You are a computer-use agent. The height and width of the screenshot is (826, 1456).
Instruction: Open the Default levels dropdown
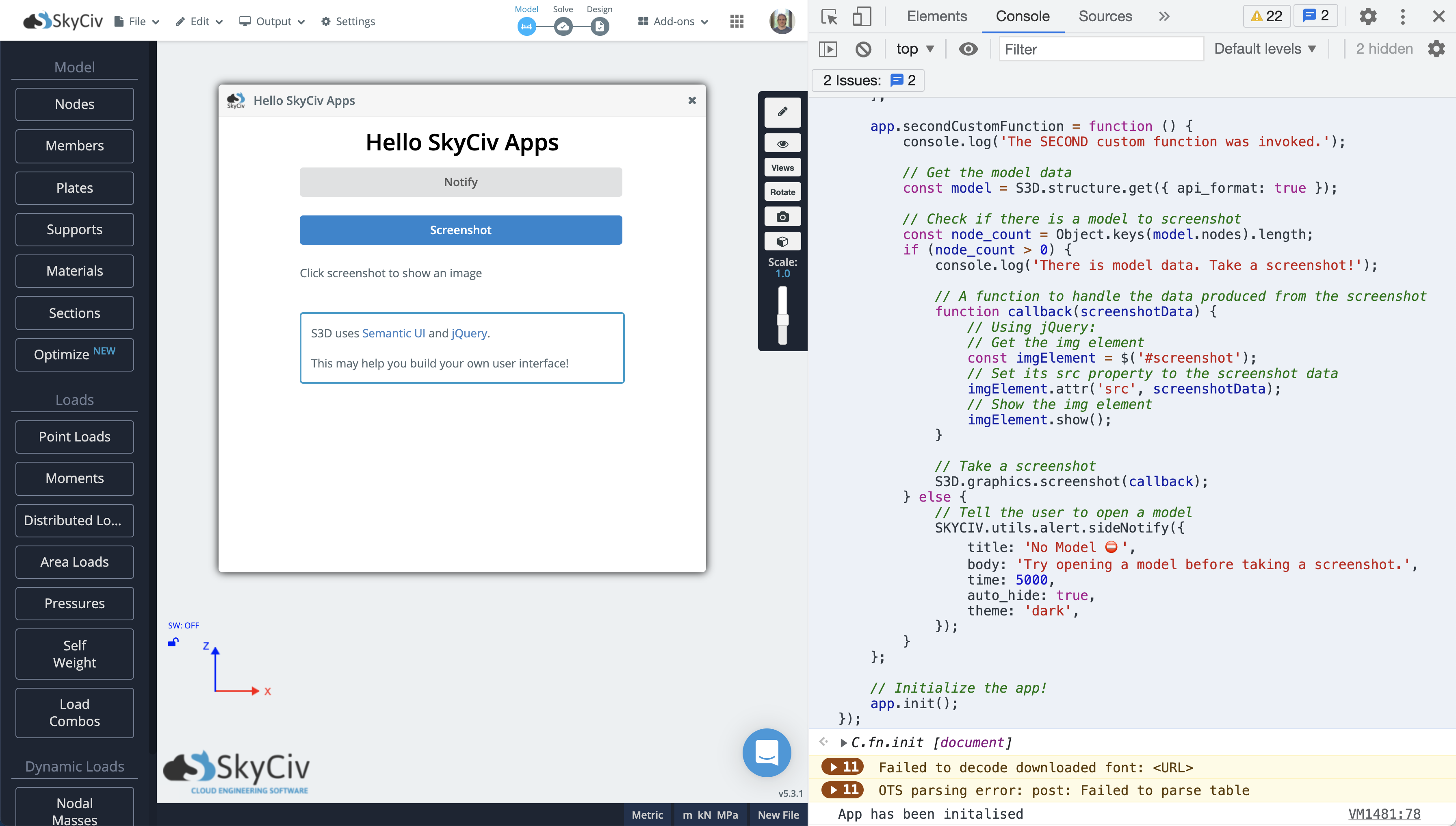1264,49
